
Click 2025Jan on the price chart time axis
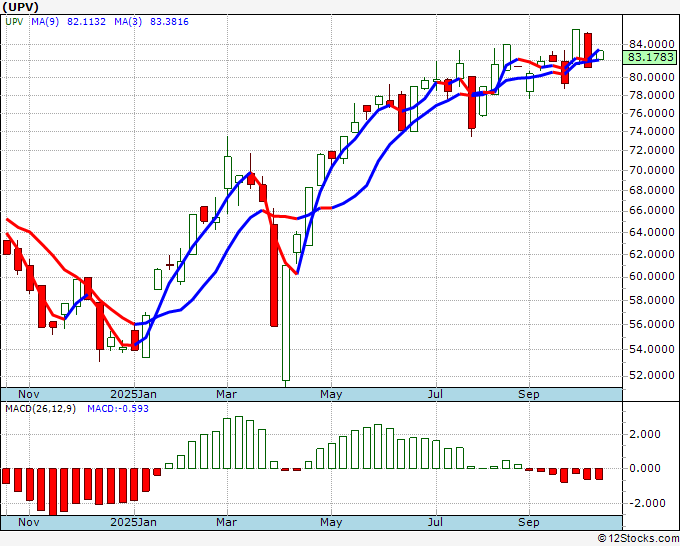[134, 394]
